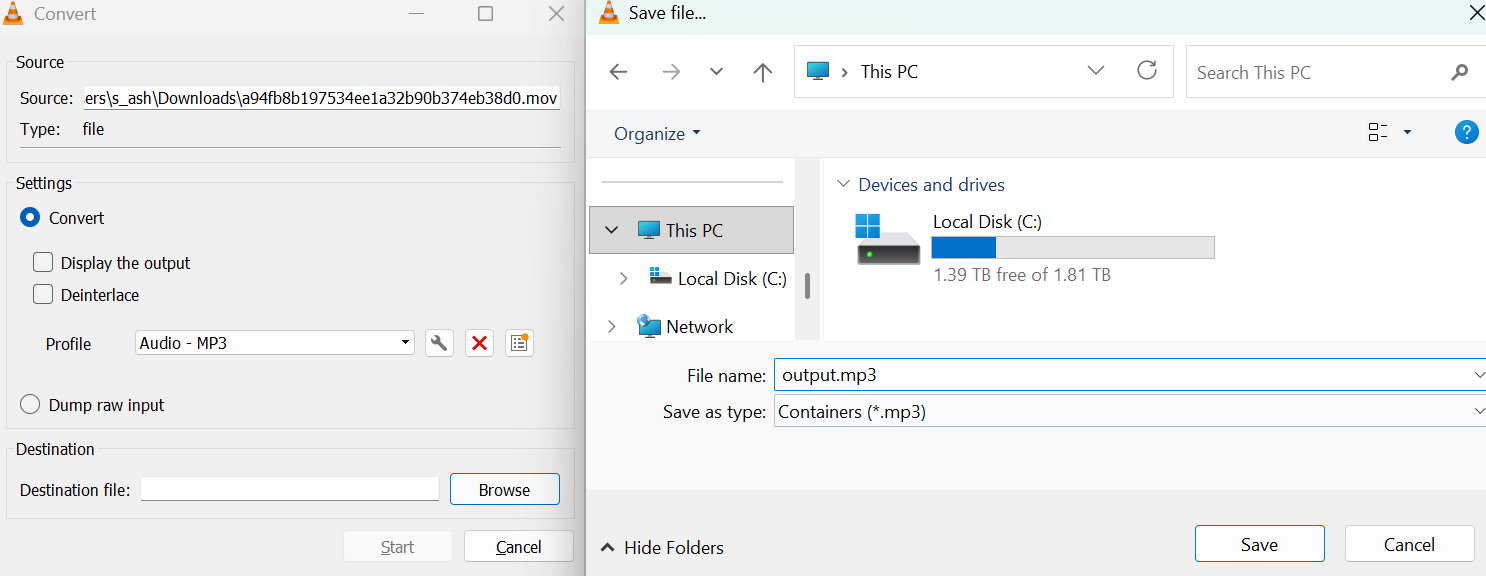
Task: Expand the Network tree node
Action: pyautogui.click(x=612, y=326)
